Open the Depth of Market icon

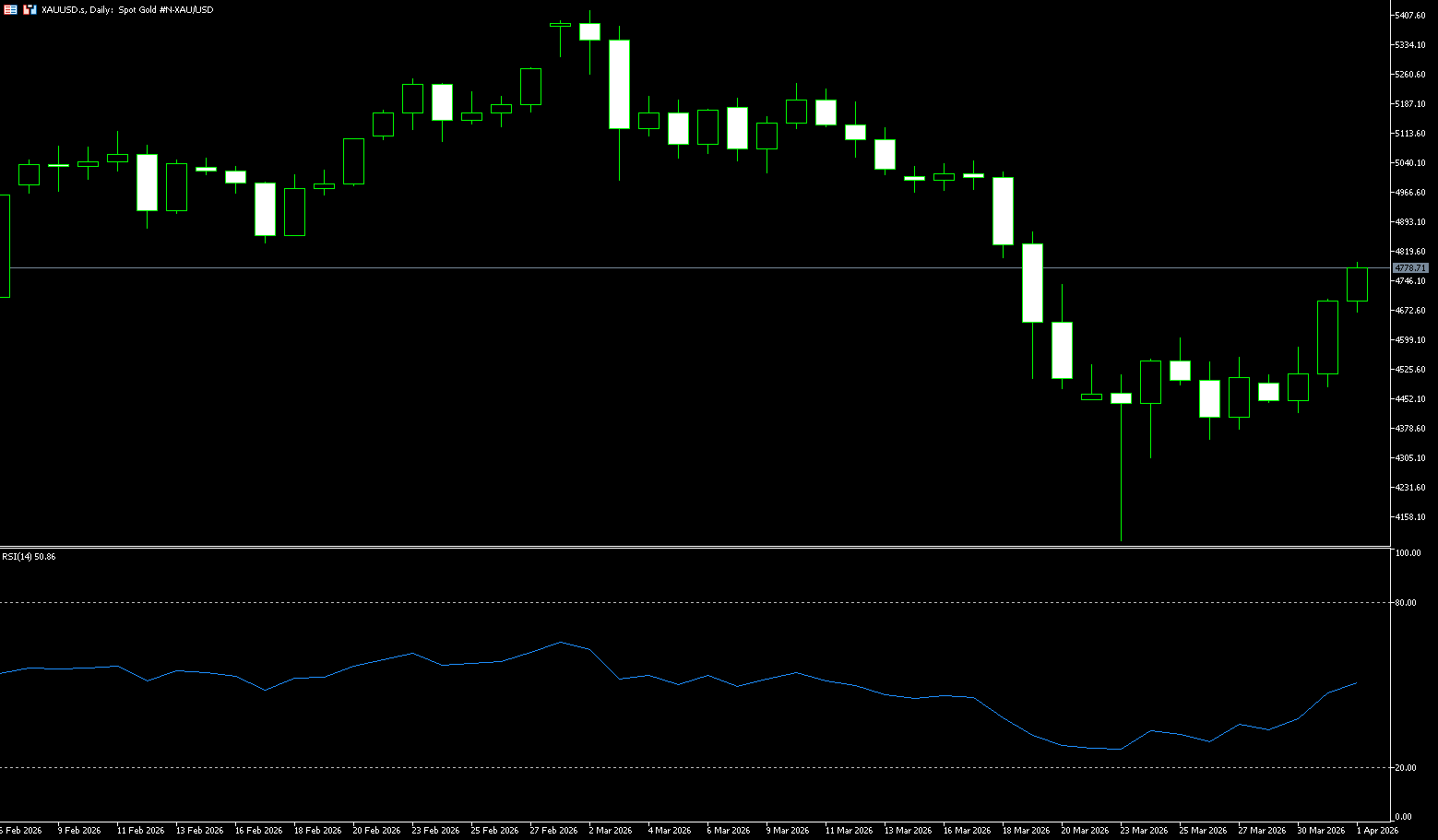[x=30, y=9]
